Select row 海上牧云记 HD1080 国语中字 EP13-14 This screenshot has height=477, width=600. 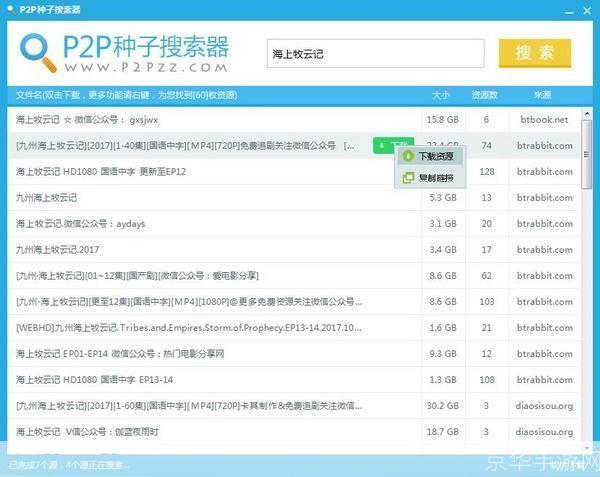294,380
